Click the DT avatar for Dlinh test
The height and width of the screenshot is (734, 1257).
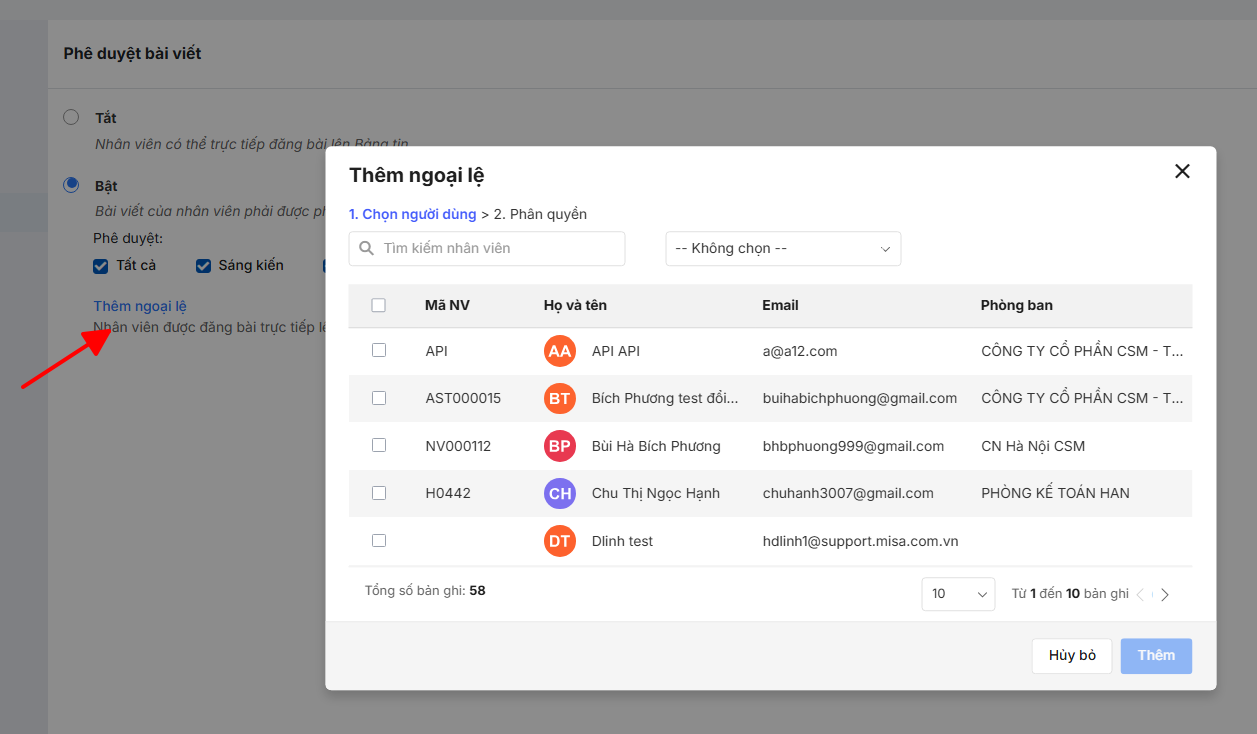(560, 541)
